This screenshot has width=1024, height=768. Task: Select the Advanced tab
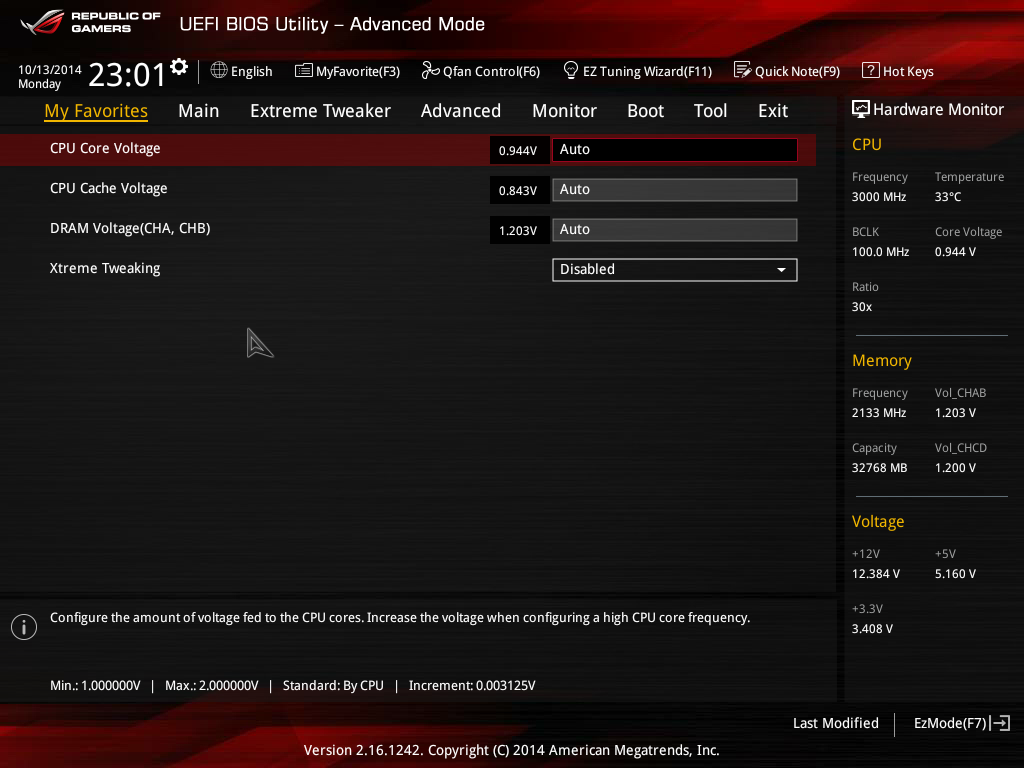(x=461, y=111)
